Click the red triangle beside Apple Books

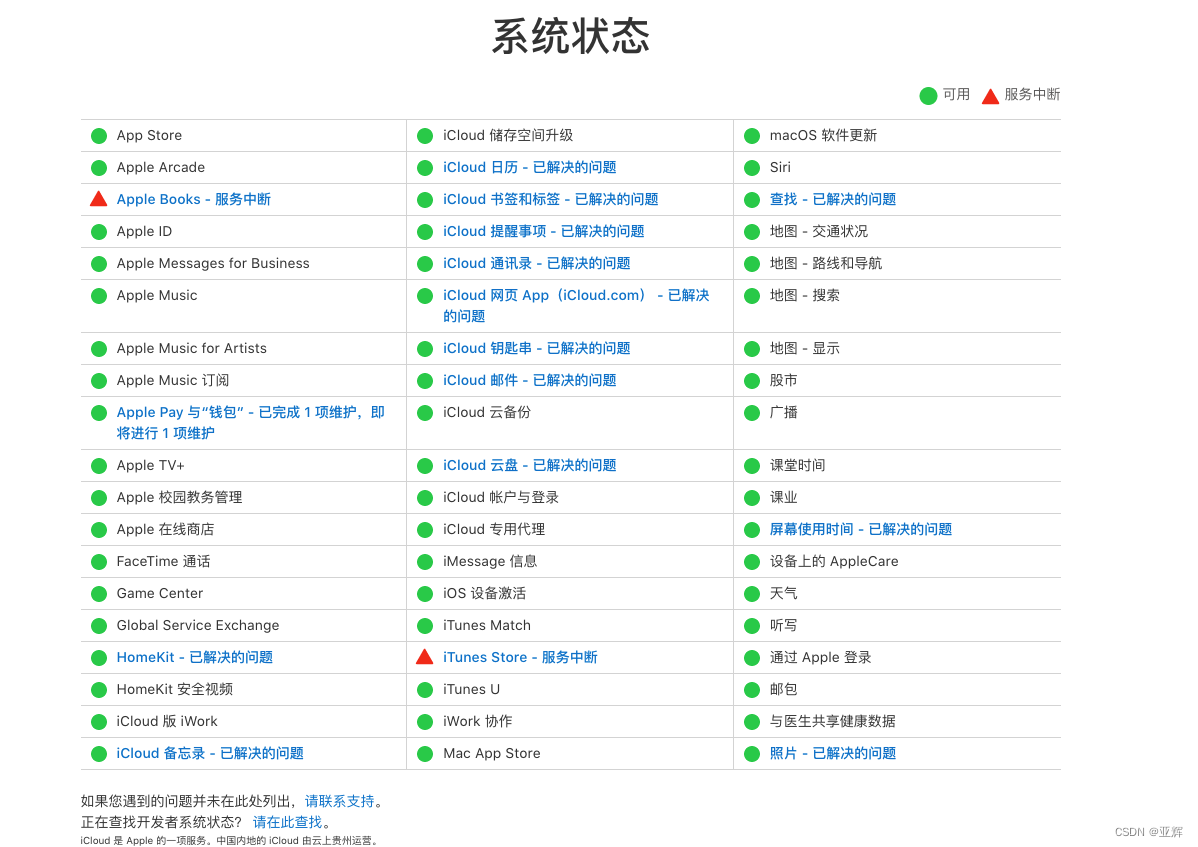tap(99, 199)
